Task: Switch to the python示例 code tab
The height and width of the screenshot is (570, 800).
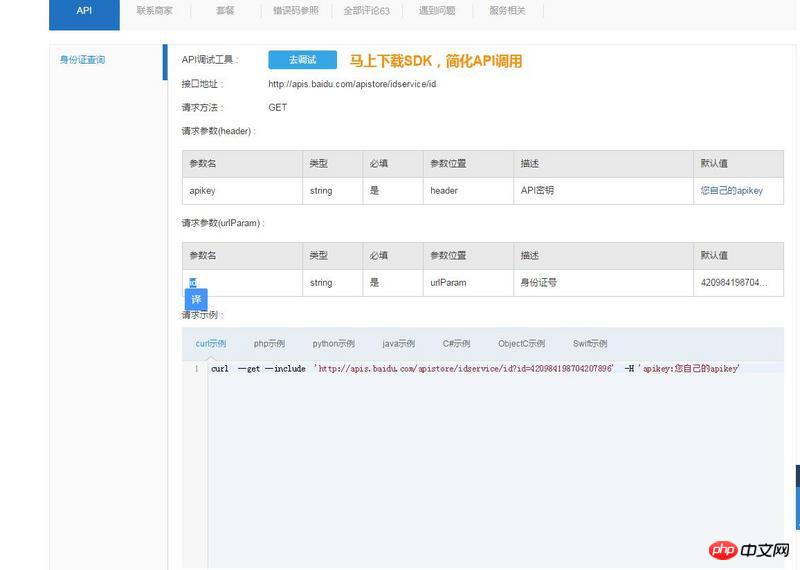Action: 333,343
